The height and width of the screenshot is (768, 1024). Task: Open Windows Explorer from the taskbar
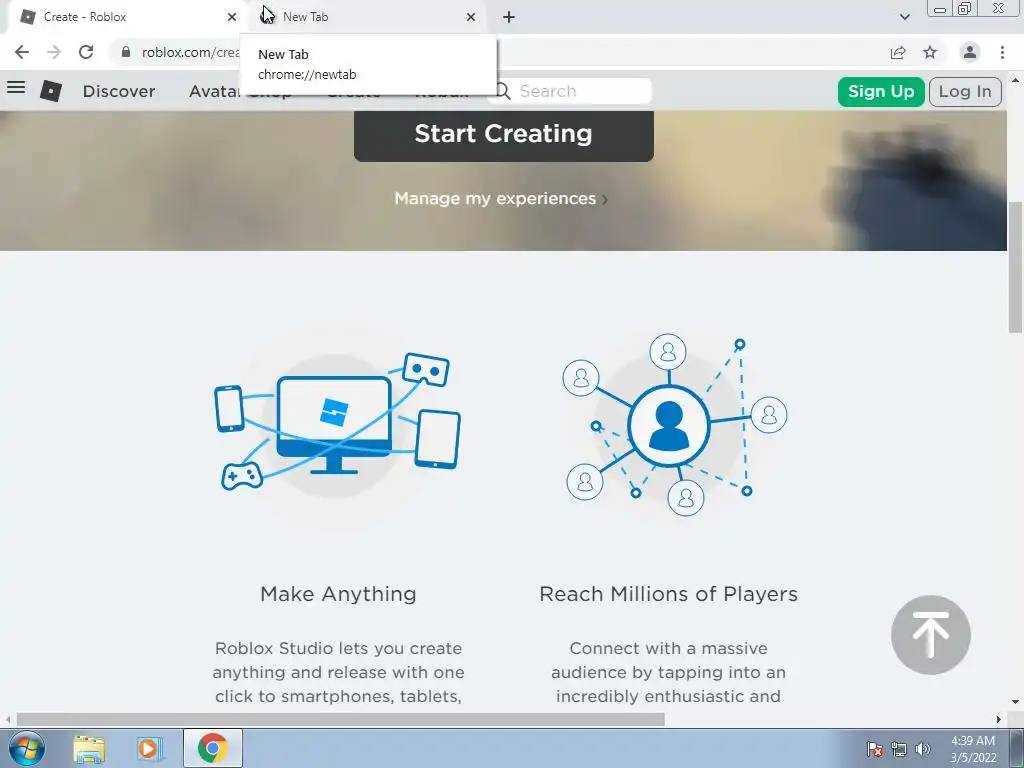89,748
